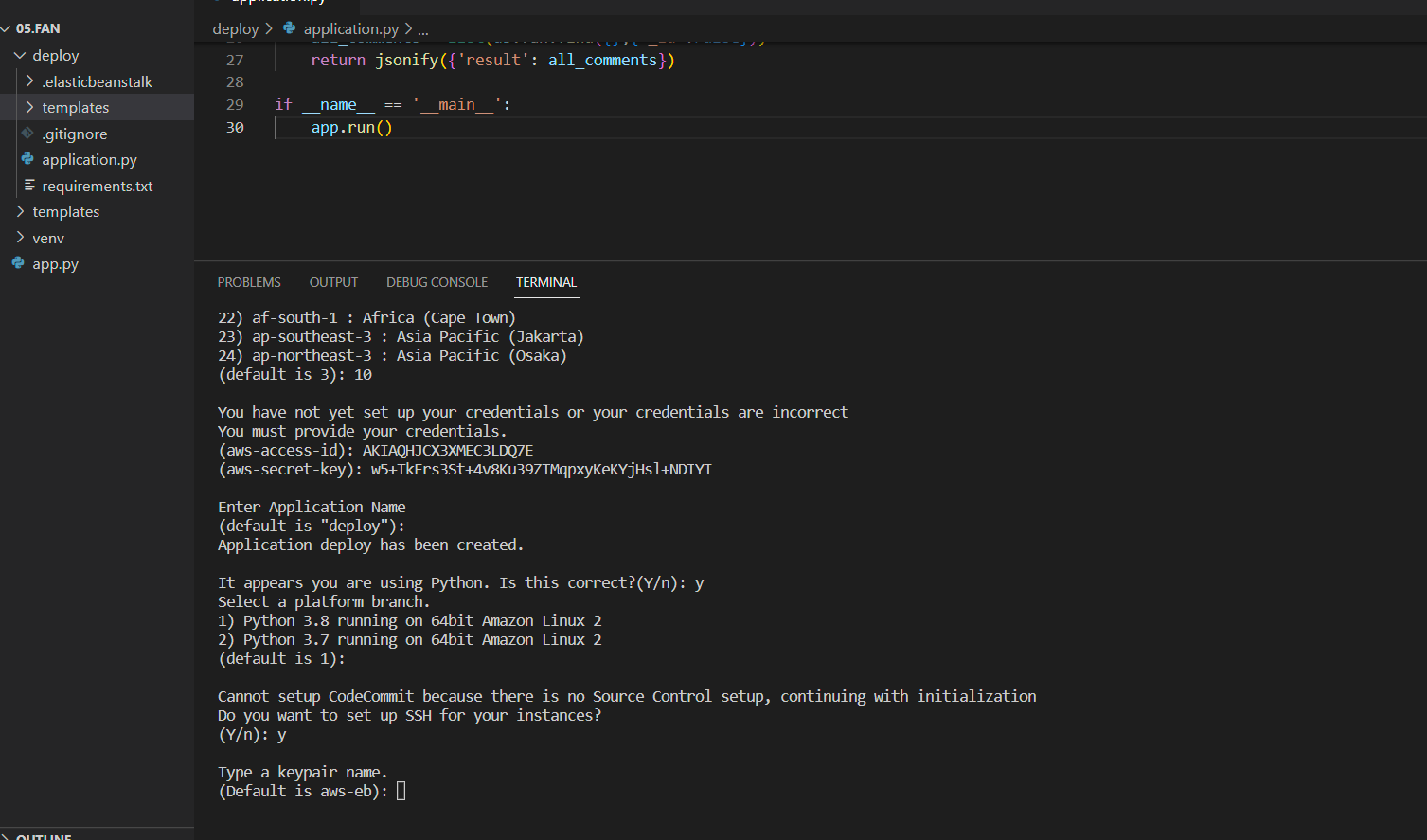The width and height of the screenshot is (1427, 840).
Task: Click 'Select a platform branch.' terminal line
Action: pos(324,601)
